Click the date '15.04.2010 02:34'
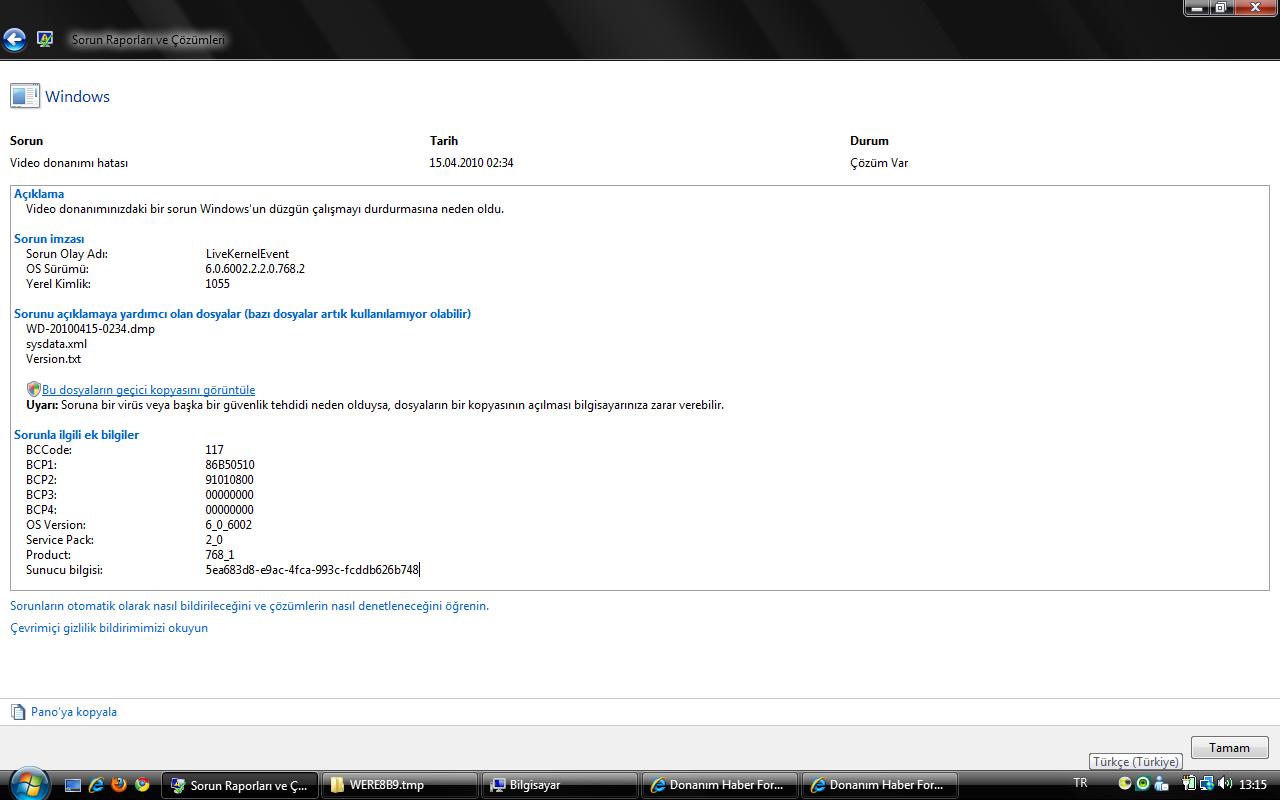 coord(471,163)
